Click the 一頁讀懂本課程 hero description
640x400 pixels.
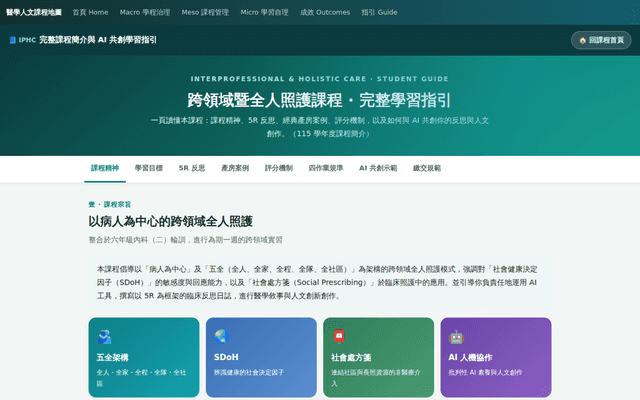[x=320, y=127]
